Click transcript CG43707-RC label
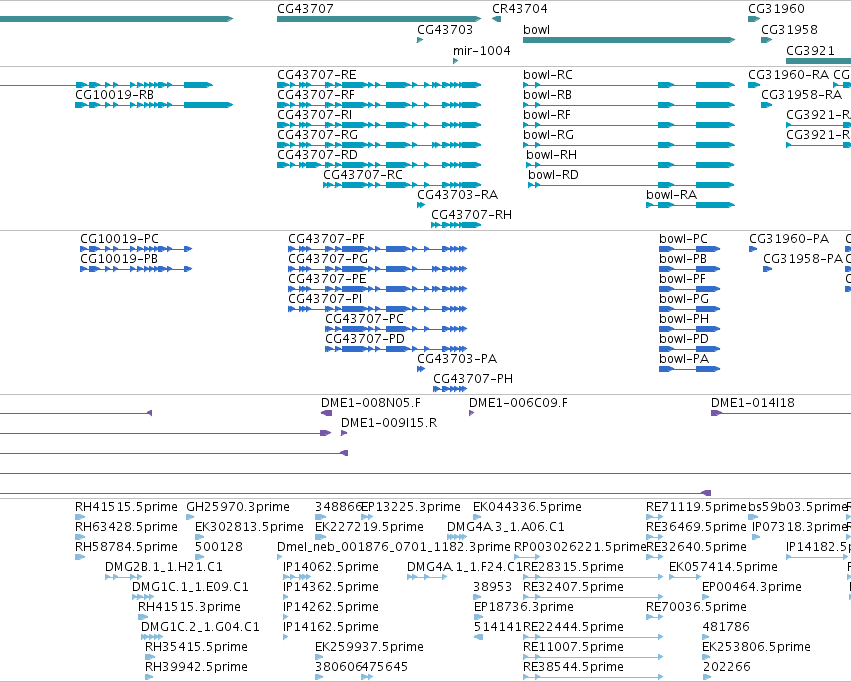The image size is (851, 682). tap(363, 175)
